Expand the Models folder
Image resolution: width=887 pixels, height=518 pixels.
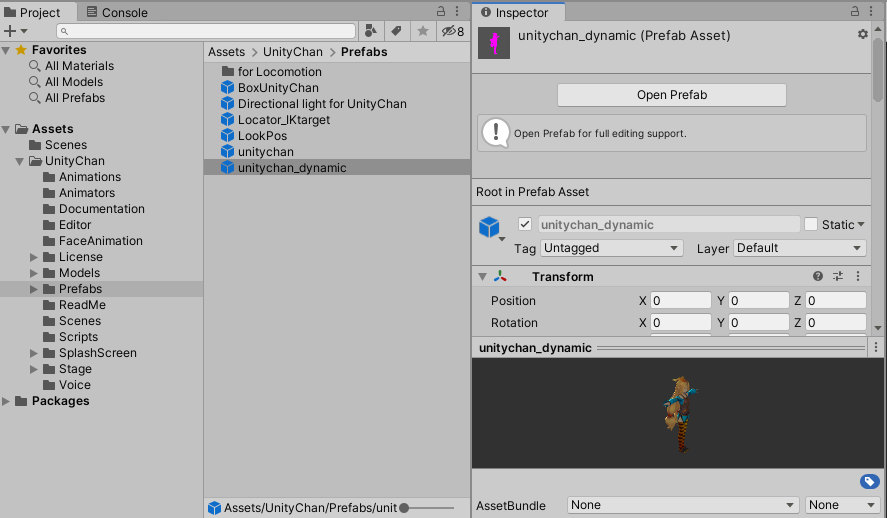(x=34, y=273)
